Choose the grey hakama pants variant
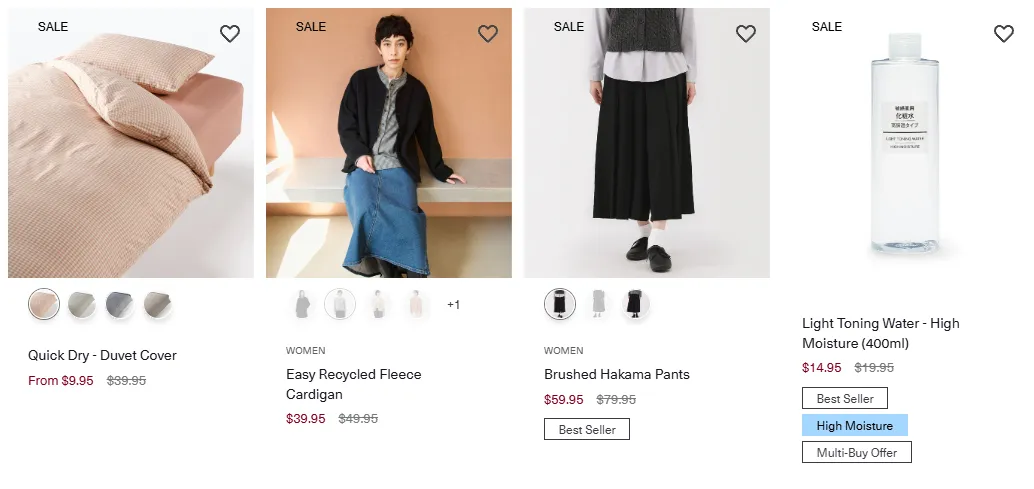Viewport: 1034px width, 489px height. pyautogui.click(x=597, y=304)
